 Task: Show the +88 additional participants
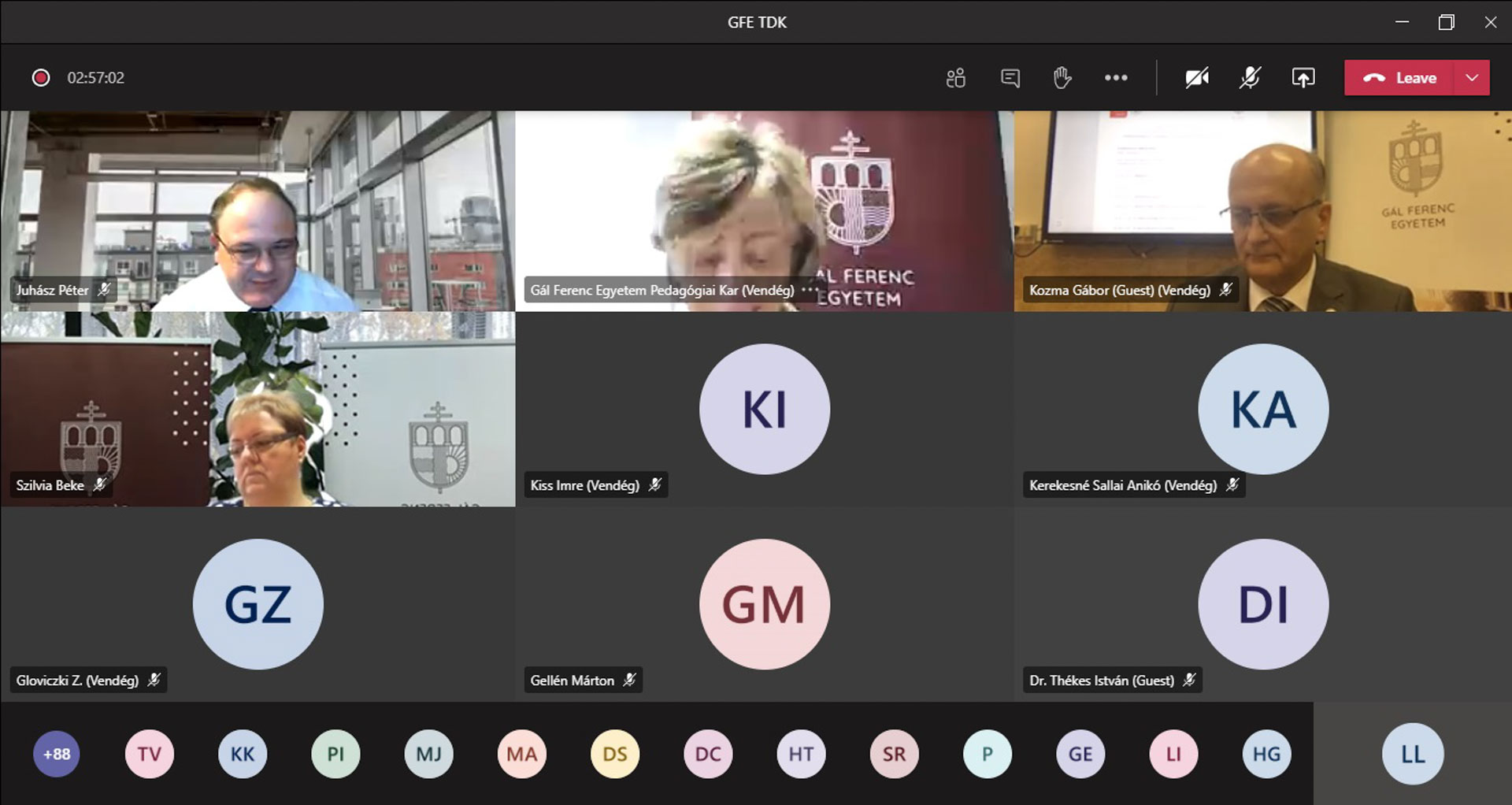pos(57,754)
